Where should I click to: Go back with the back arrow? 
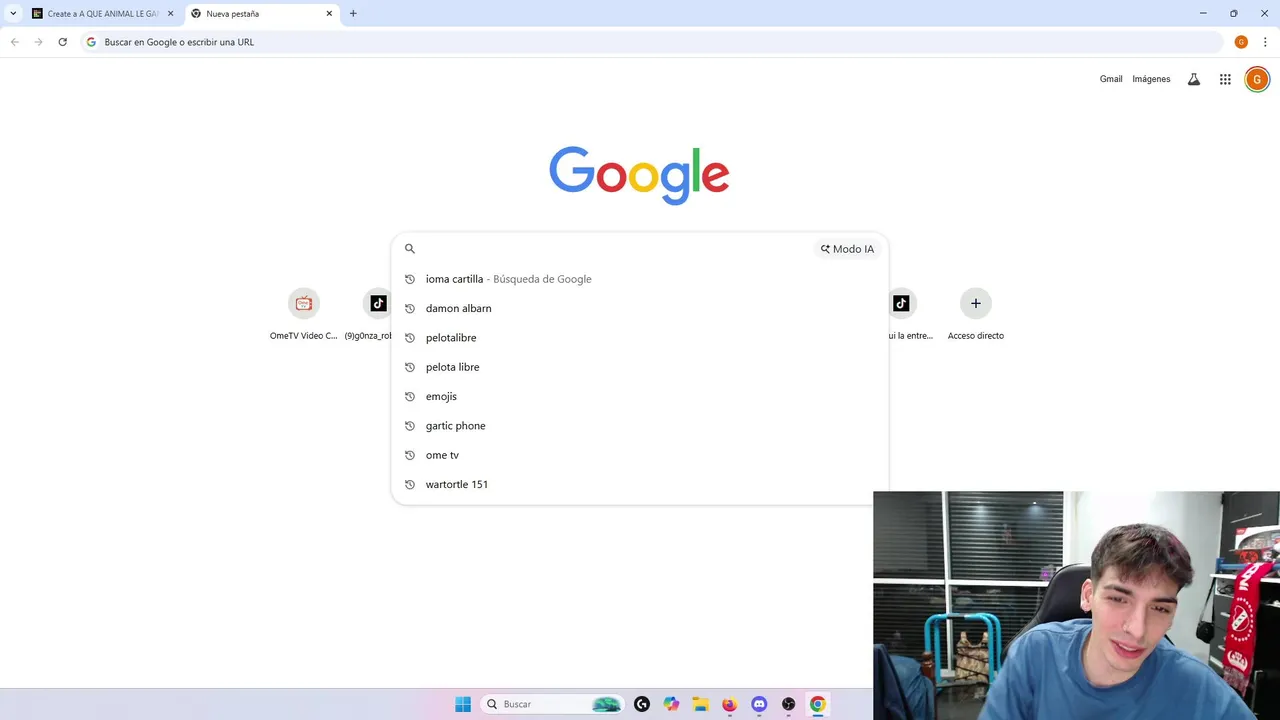pos(15,42)
